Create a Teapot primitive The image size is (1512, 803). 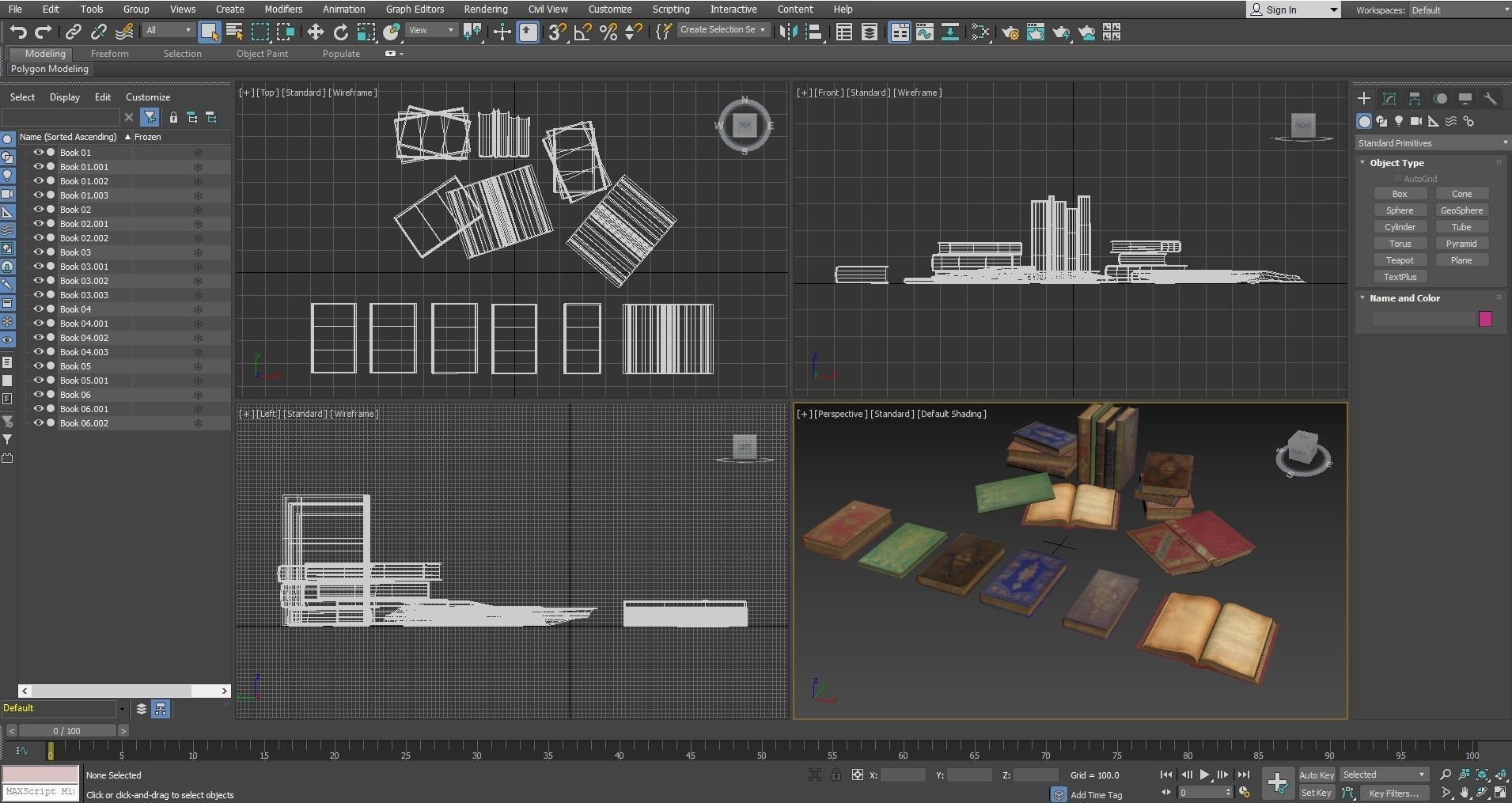coord(1400,260)
